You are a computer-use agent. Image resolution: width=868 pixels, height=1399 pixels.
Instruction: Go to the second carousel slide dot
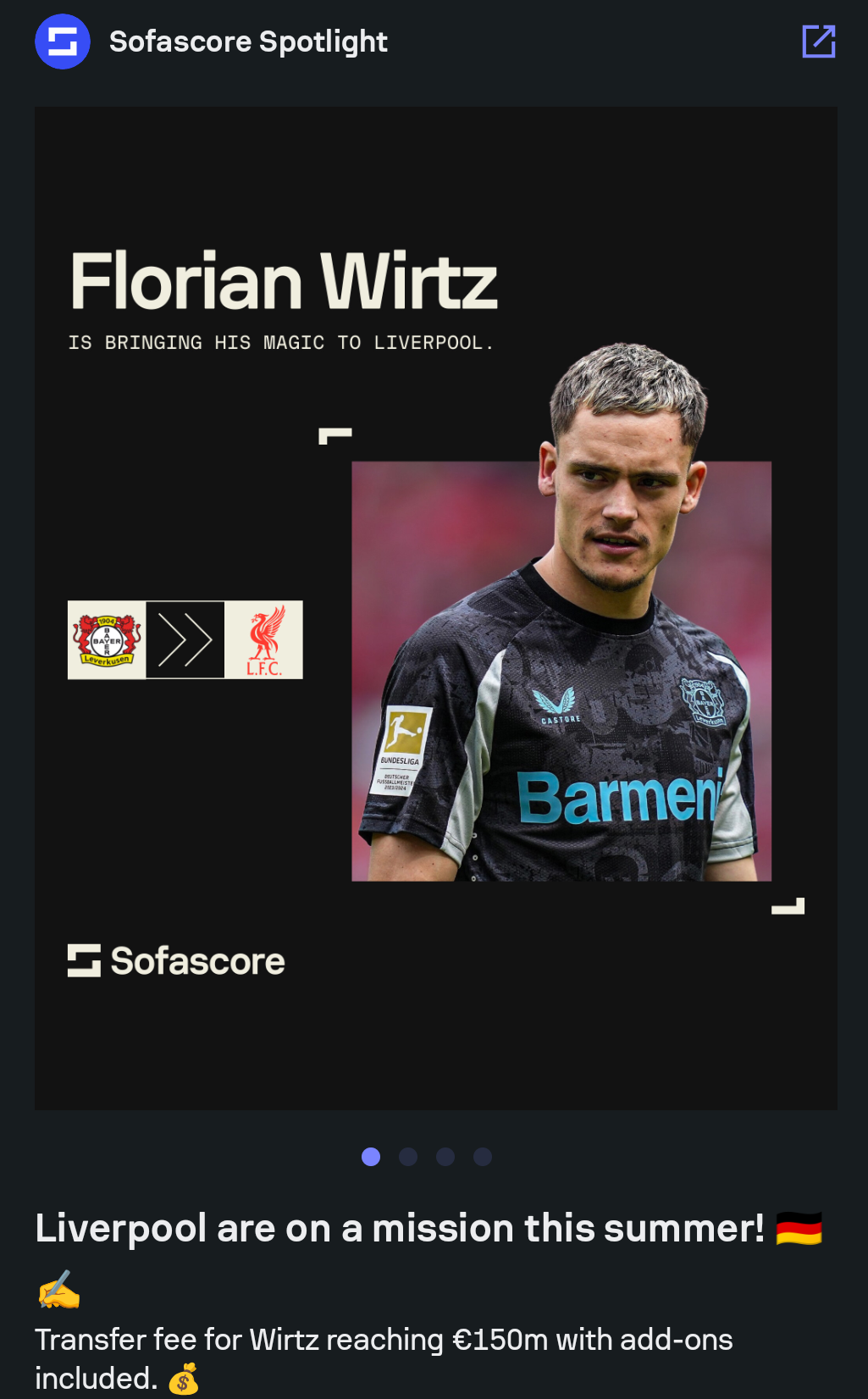408,1157
